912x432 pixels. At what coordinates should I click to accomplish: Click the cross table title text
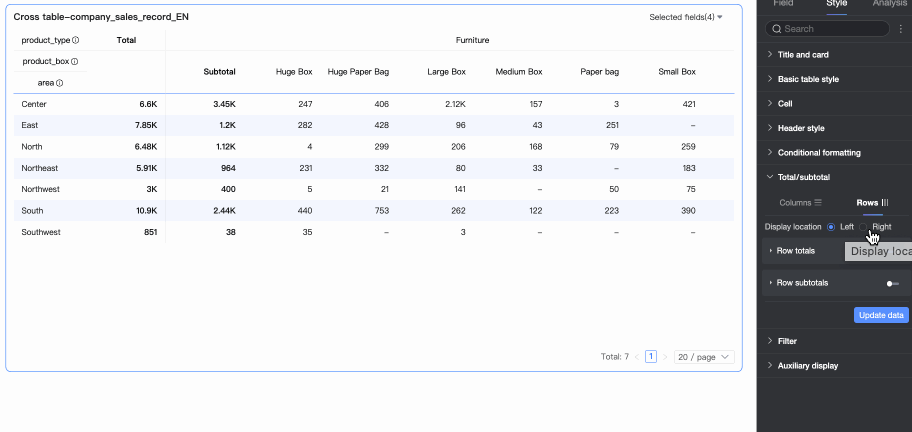point(101,17)
